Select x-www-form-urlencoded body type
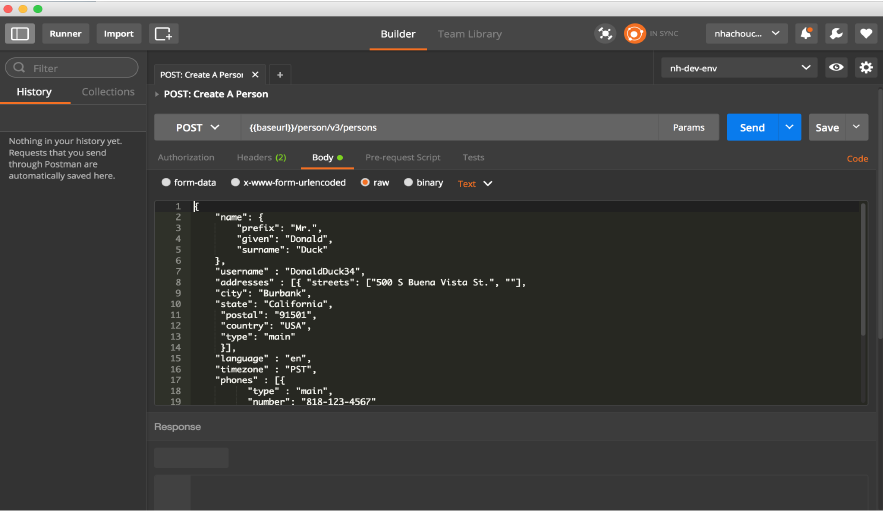 (x=235, y=183)
